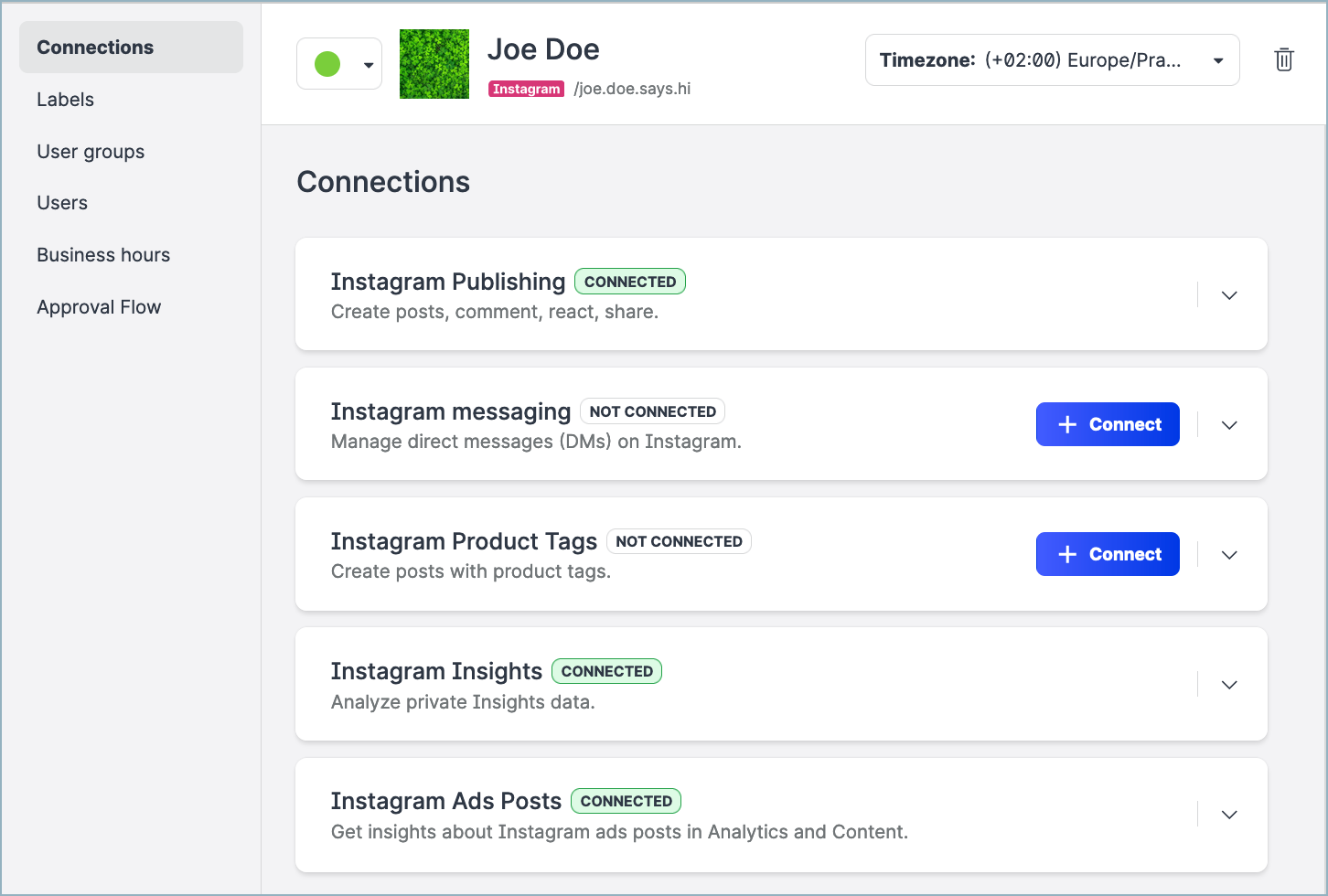Click the CONNECTED badge on Instagram Publishing
The width and height of the screenshot is (1328, 896).
pos(630,281)
